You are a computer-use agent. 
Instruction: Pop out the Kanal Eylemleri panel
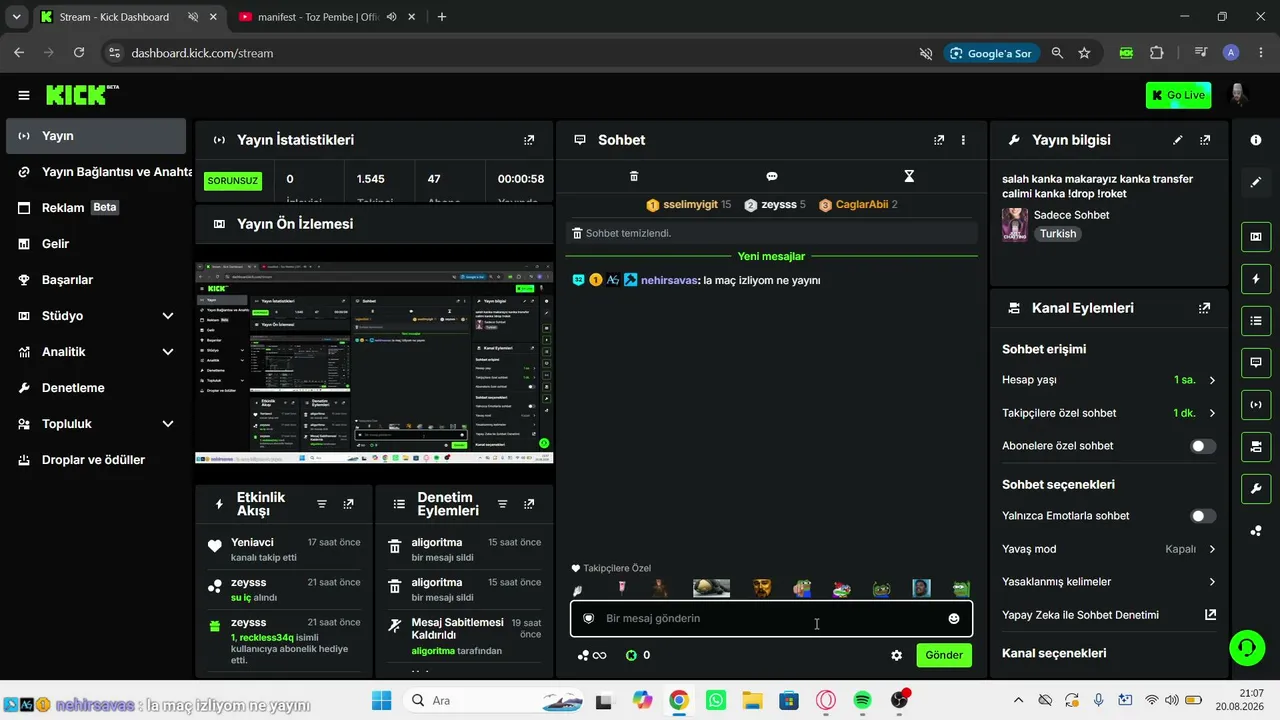point(1205,308)
